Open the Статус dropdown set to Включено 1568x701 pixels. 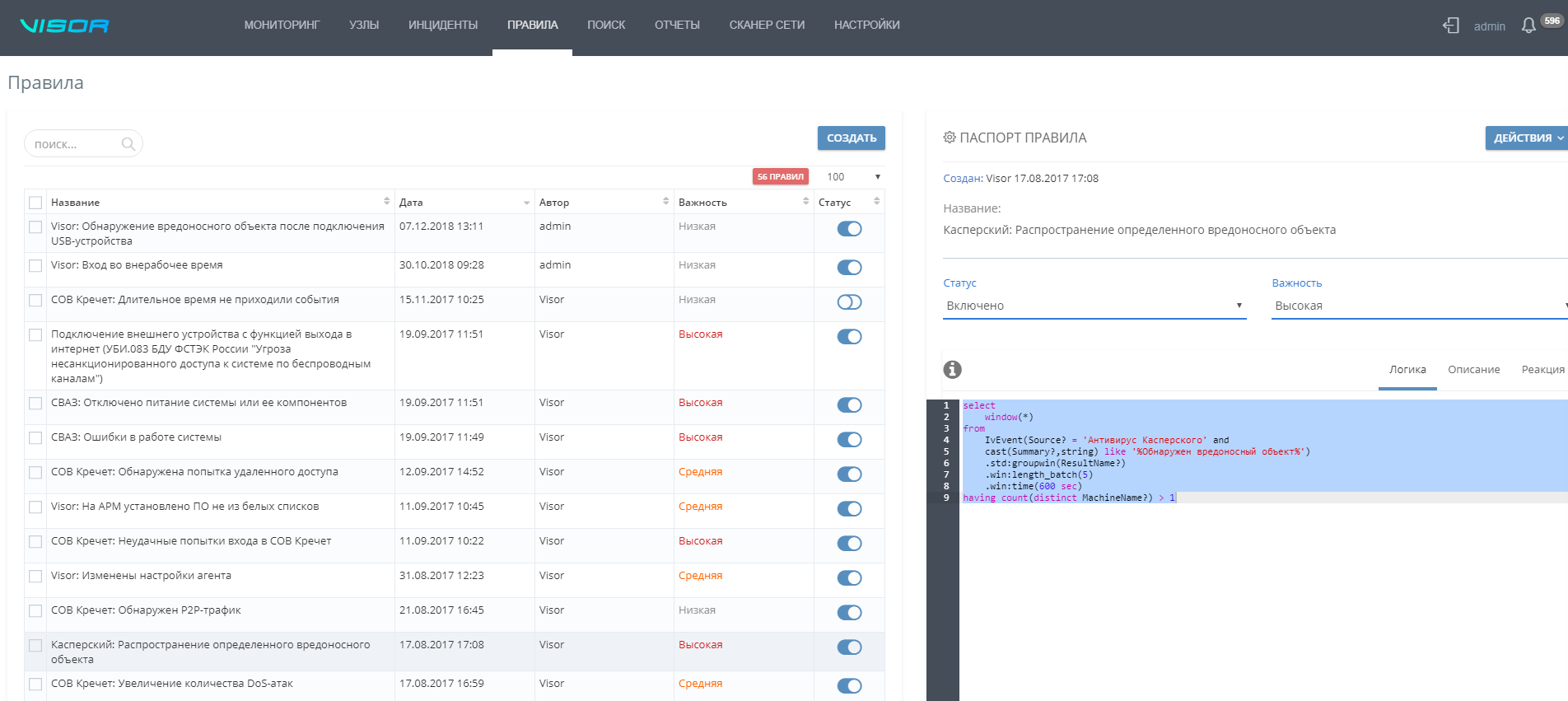(1094, 306)
